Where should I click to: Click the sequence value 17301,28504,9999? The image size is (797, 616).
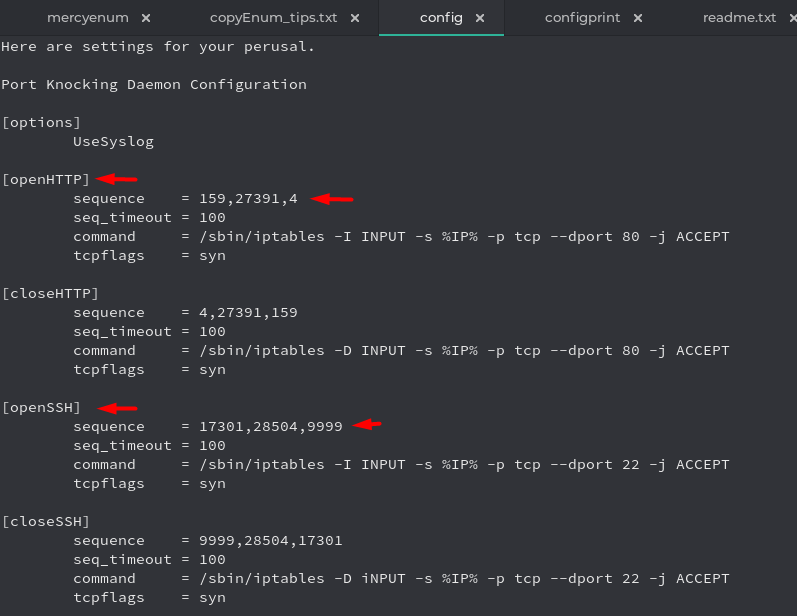pyautogui.click(x=270, y=426)
